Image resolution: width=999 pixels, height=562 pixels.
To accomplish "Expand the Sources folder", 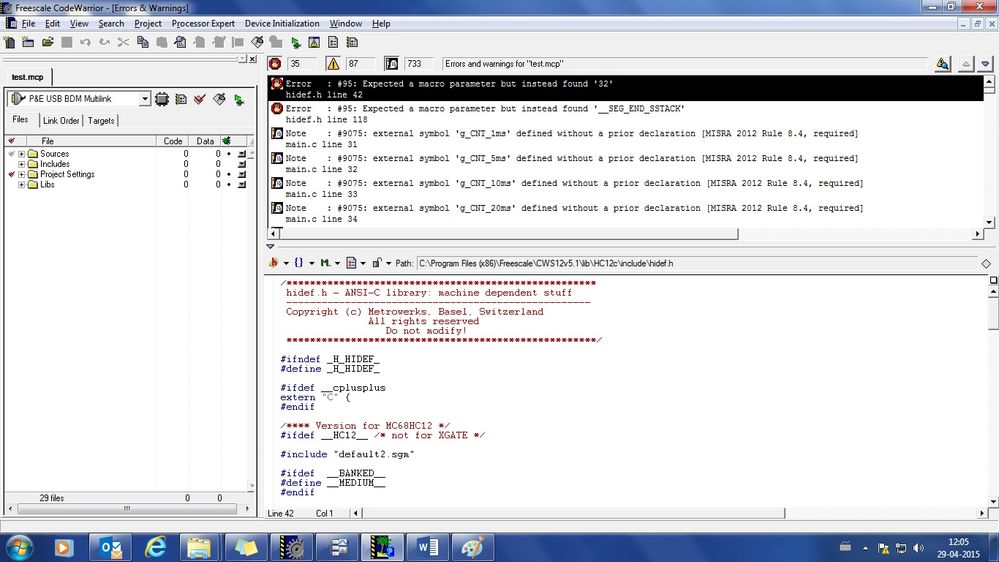I will [22, 154].
